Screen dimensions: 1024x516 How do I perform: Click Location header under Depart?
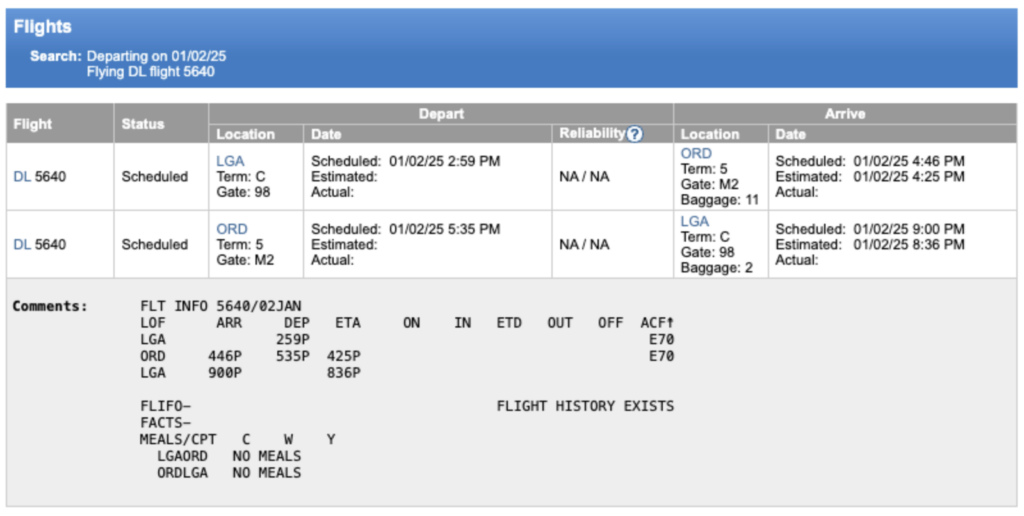[245, 134]
